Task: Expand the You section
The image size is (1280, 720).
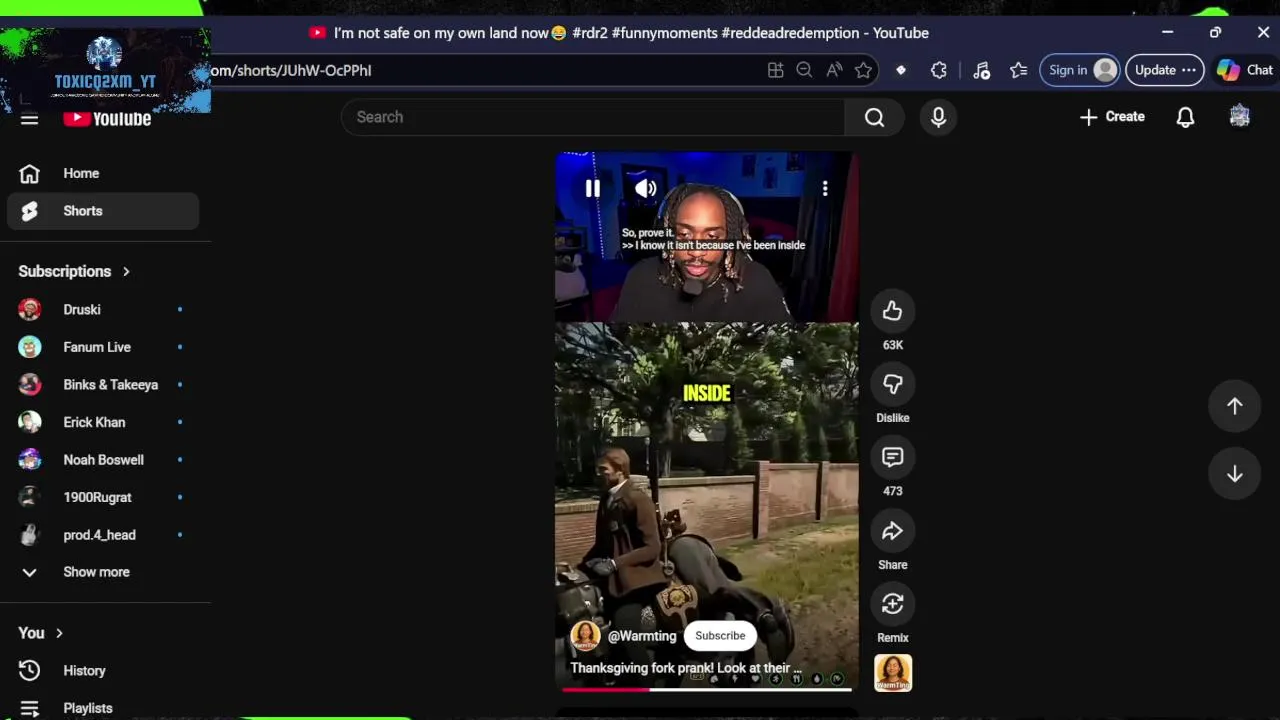Action: tap(41, 633)
